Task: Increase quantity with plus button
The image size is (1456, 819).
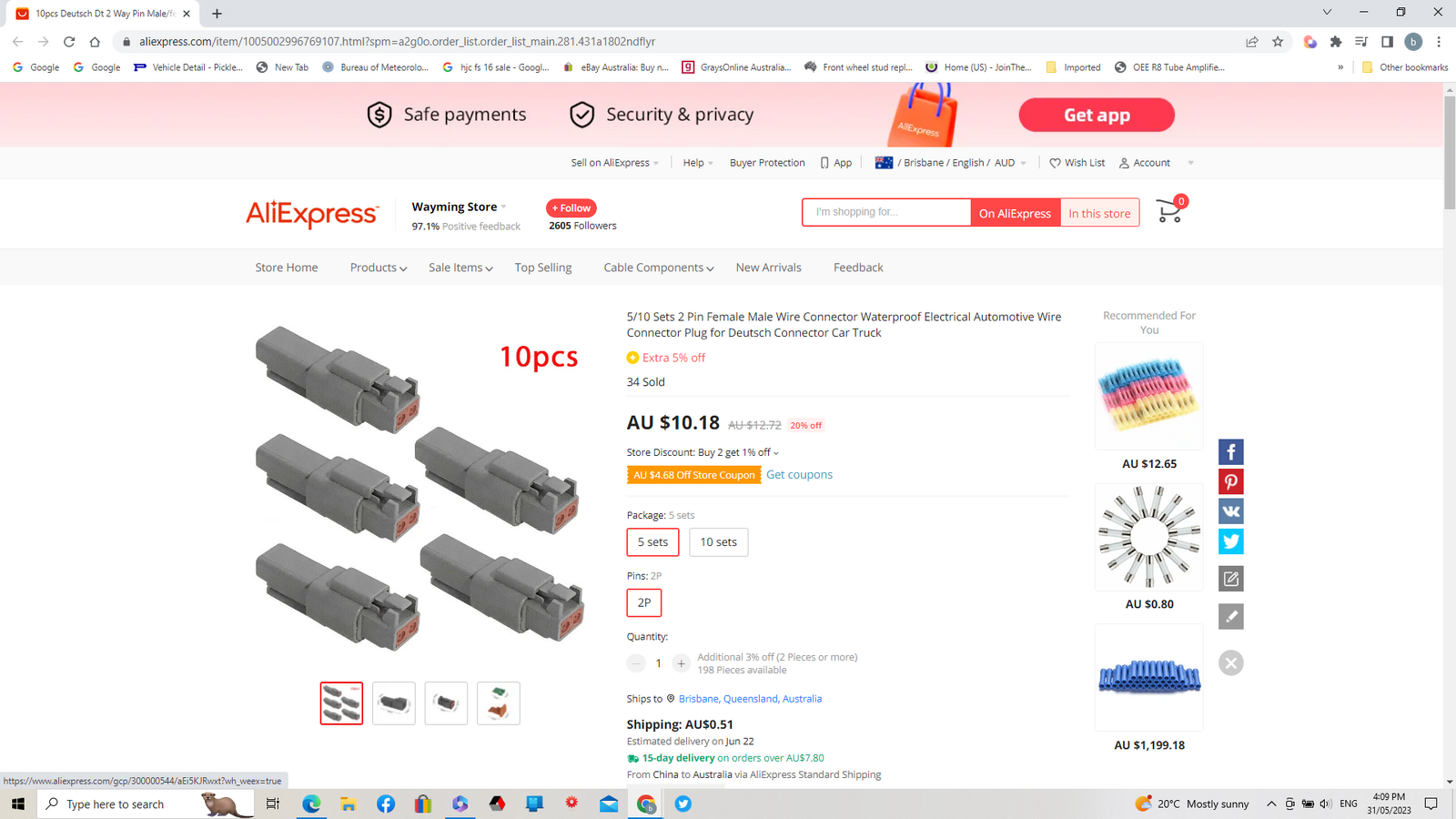Action: (681, 663)
